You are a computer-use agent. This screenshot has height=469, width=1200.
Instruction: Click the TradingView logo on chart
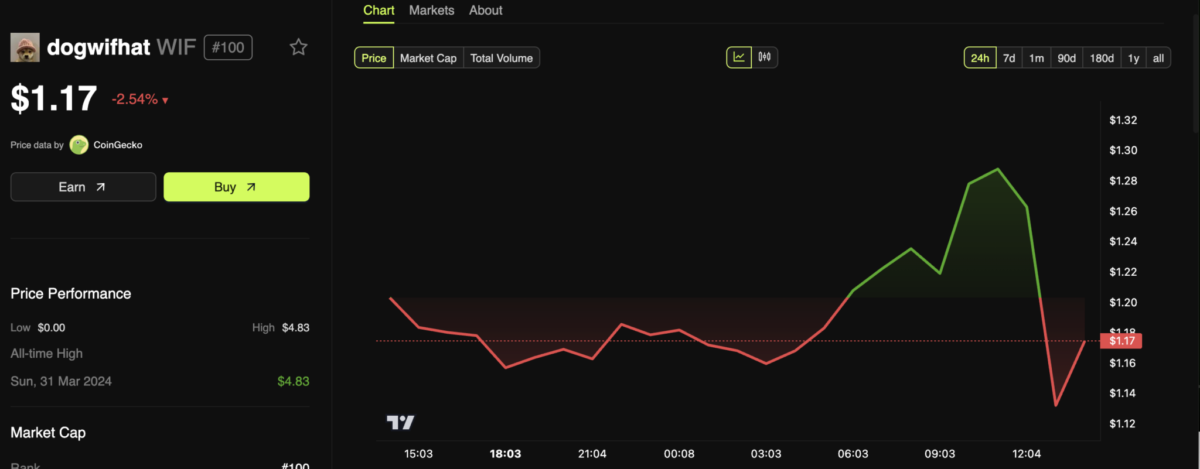point(401,423)
